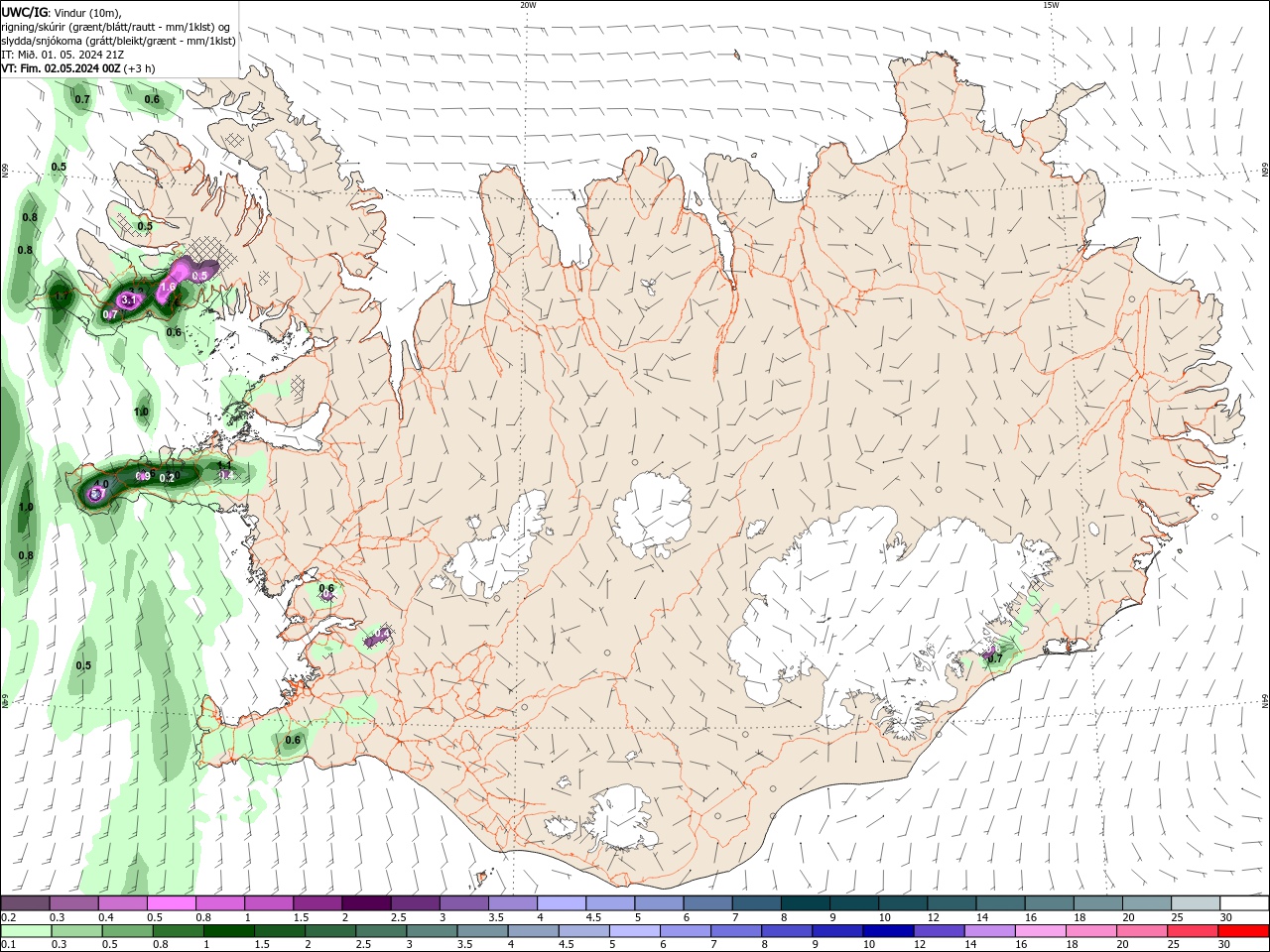Click the '0.9' precipitation value on Snæfellsnes

pyautogui.click(x=142, y=477)
